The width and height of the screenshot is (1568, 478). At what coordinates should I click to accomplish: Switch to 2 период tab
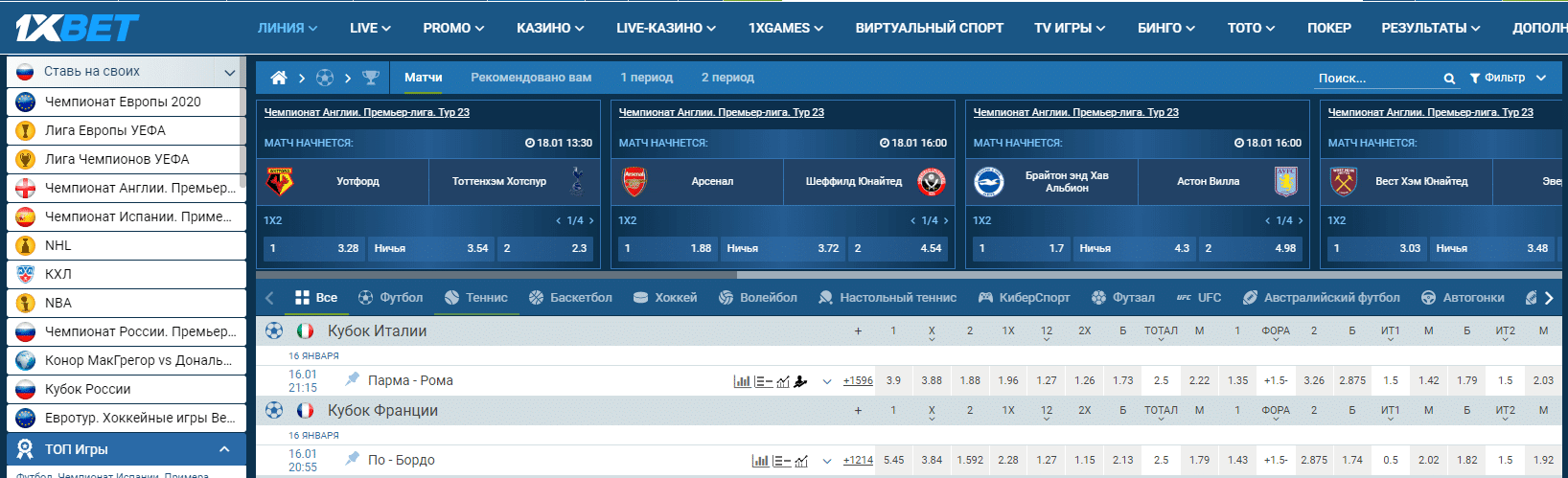coord(727,78)
